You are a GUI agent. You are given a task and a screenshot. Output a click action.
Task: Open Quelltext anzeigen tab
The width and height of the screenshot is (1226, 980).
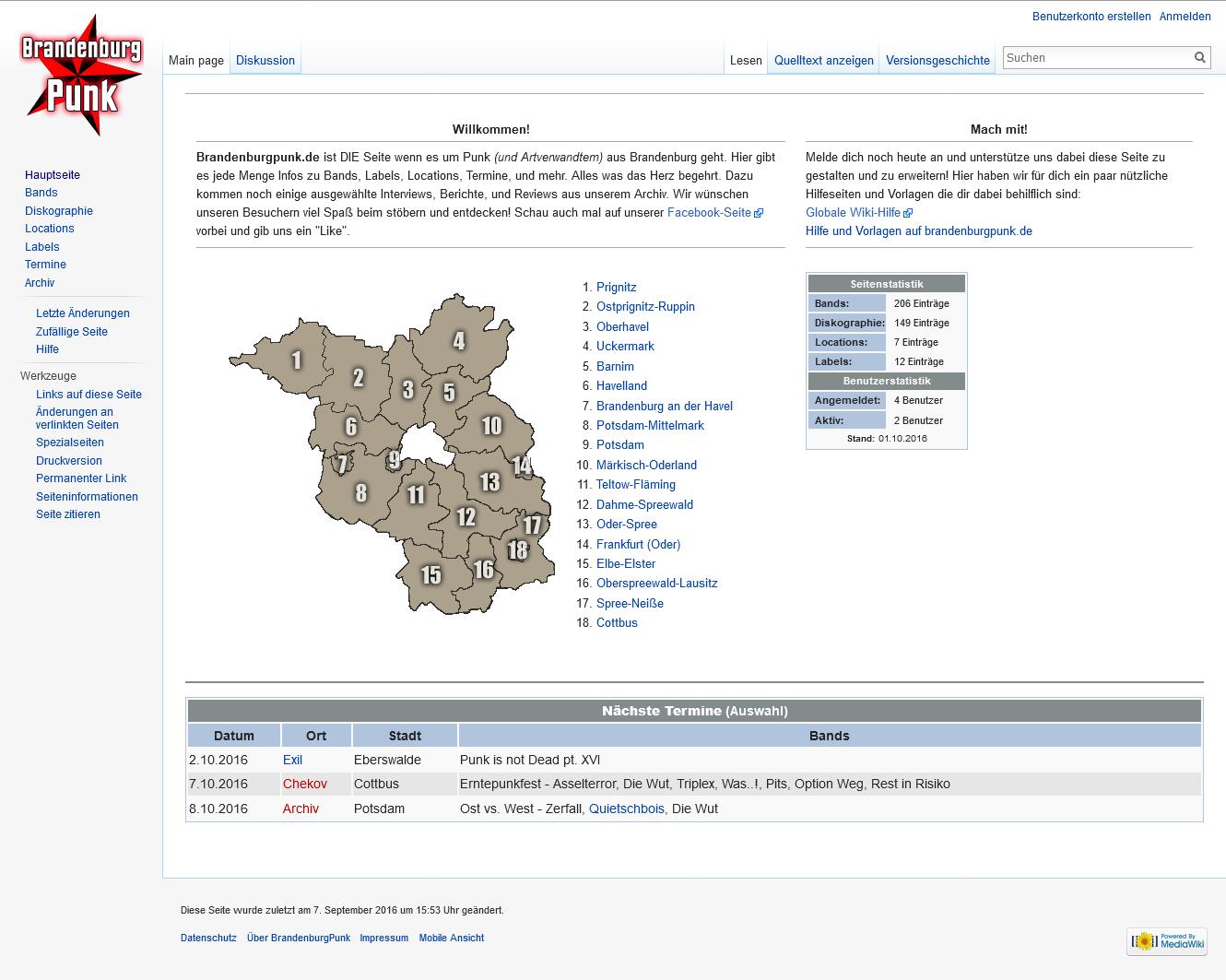(823, 61)
